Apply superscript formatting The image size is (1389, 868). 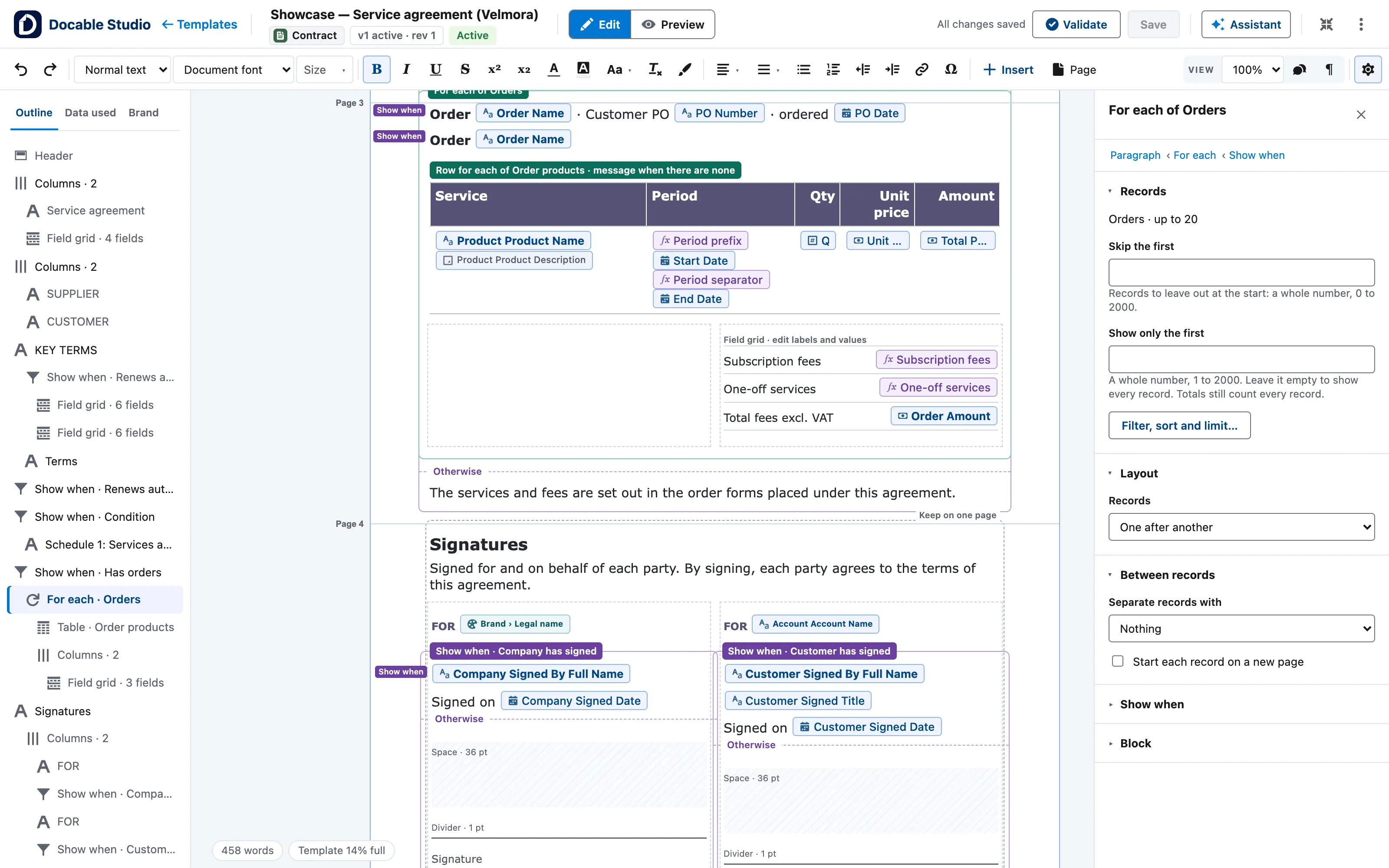point(494,69)
